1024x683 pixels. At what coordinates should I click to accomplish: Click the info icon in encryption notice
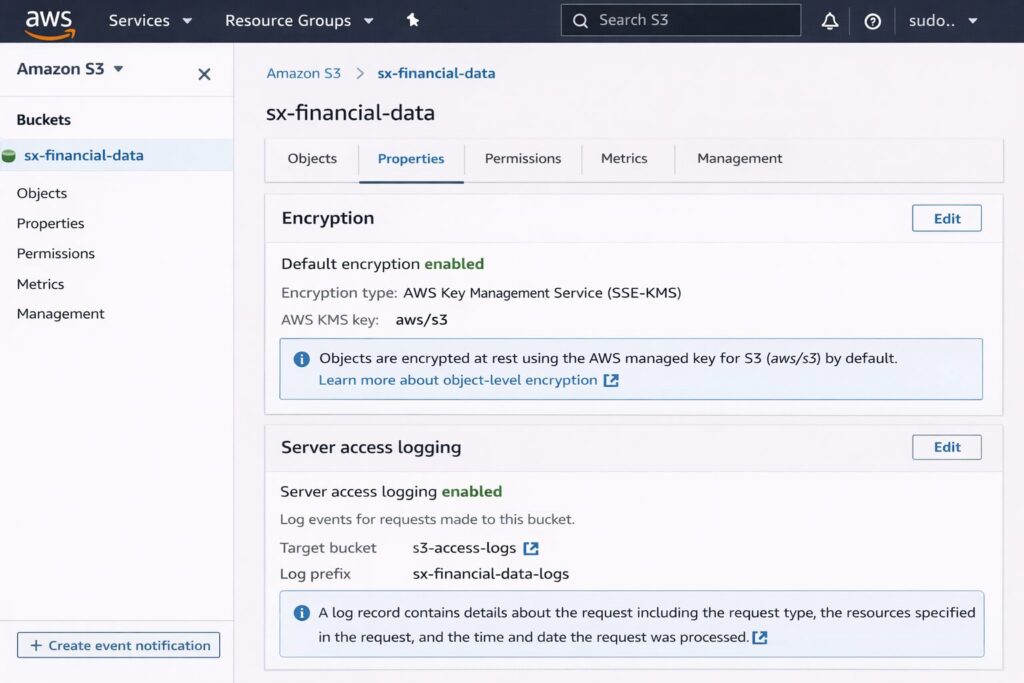(x=301, y=359)
